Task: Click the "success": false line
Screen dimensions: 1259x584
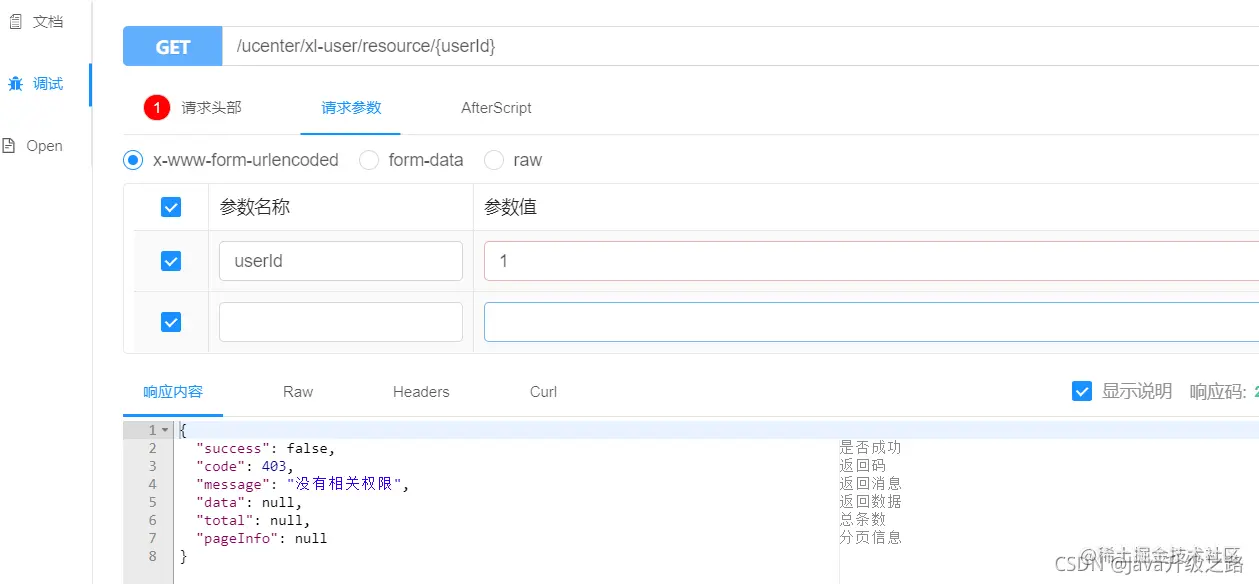Action: (266, 448)
